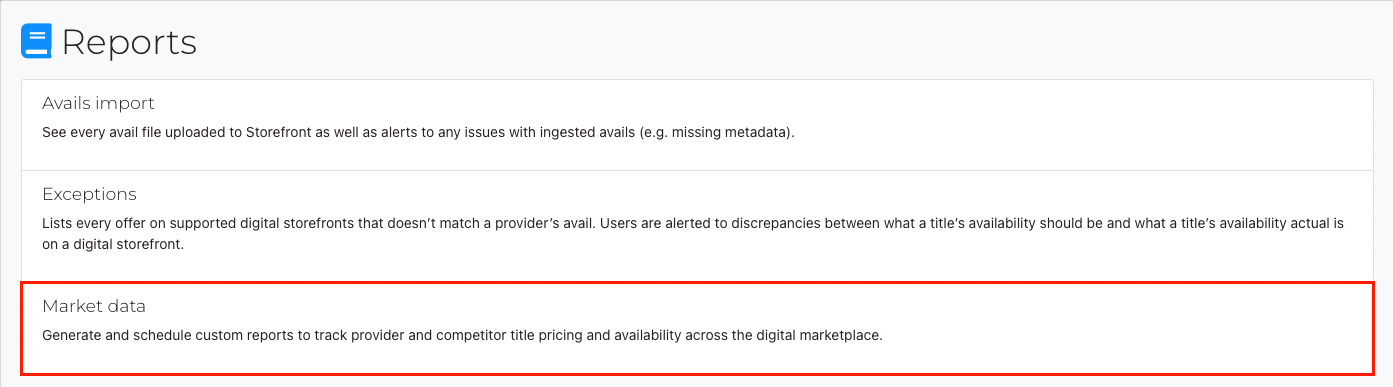Click the Exceptions description paragraph
Viewport: 1393px width, 387px height.
click(692, 233)
